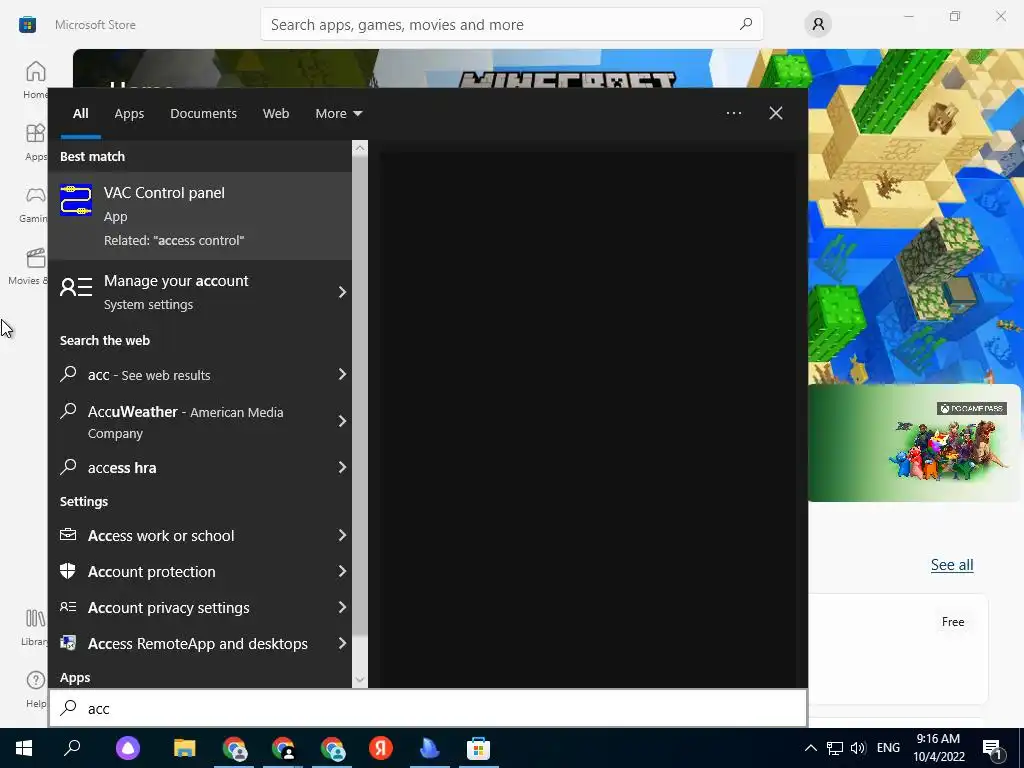Open notification center in taskbar

tap(993, 748)
